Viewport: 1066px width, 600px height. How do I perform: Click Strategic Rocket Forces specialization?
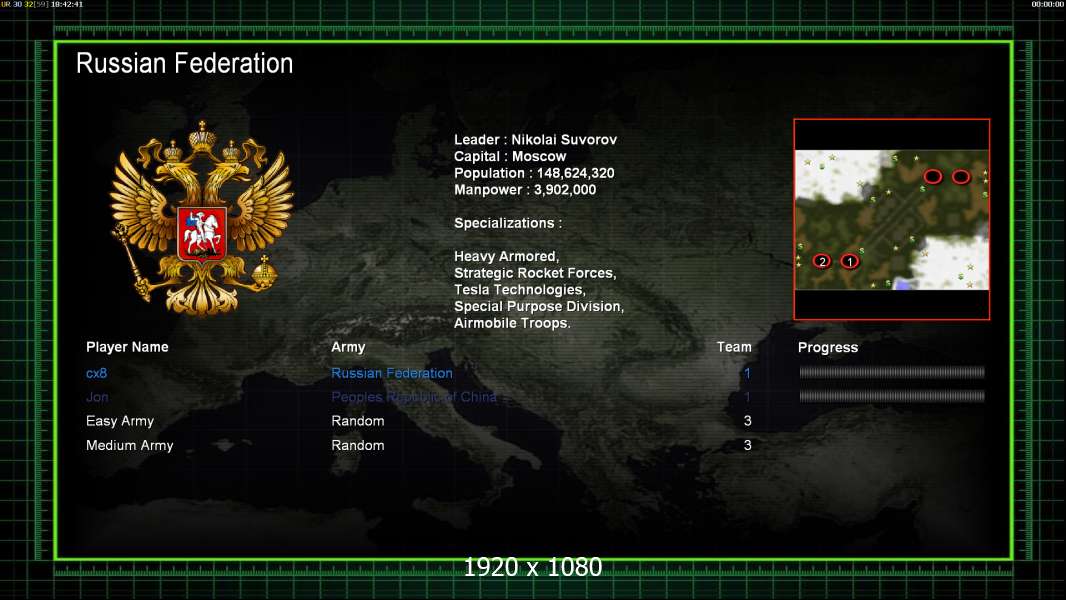(535, 273)
